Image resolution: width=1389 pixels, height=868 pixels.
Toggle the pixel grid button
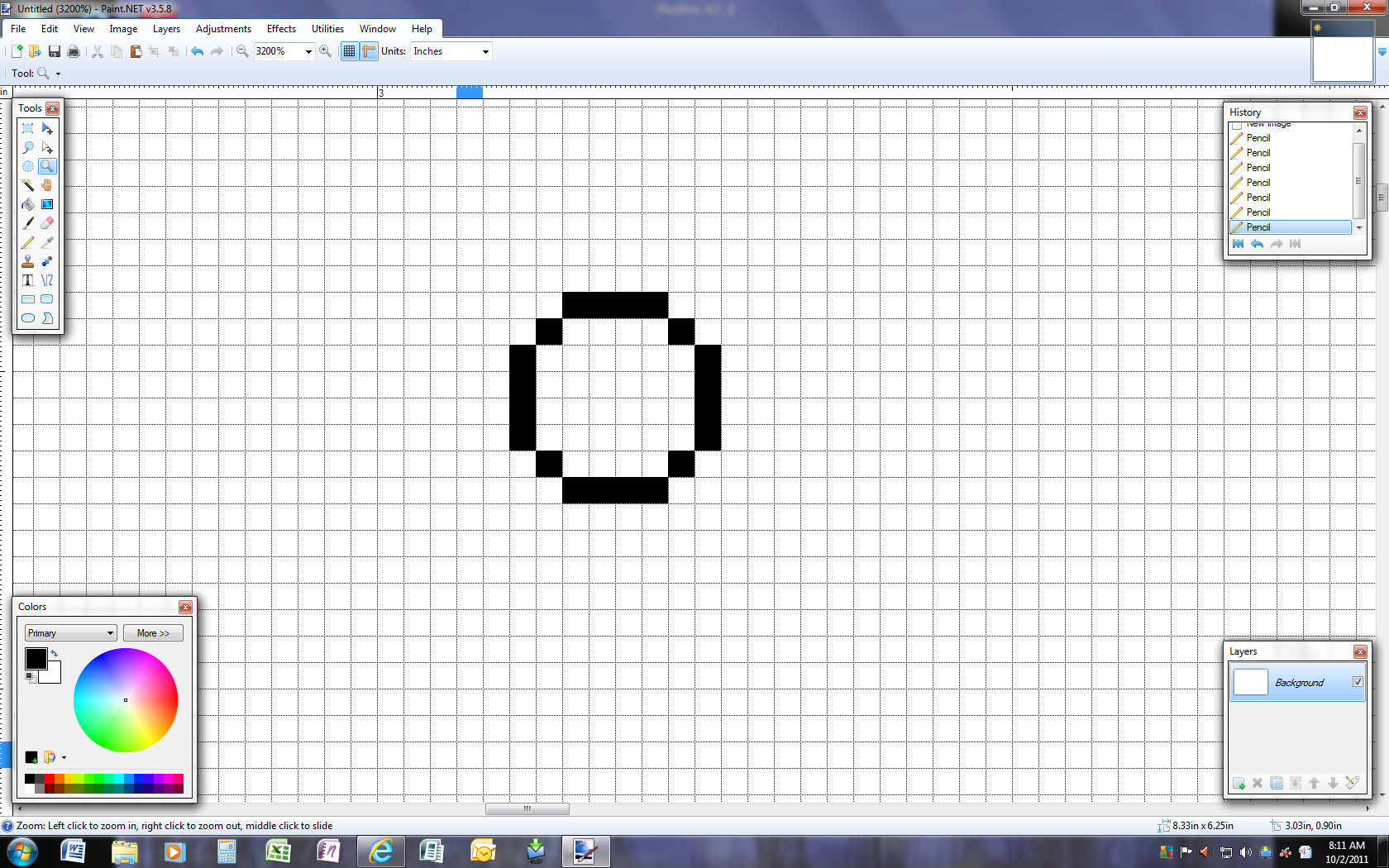pos(350,51)
